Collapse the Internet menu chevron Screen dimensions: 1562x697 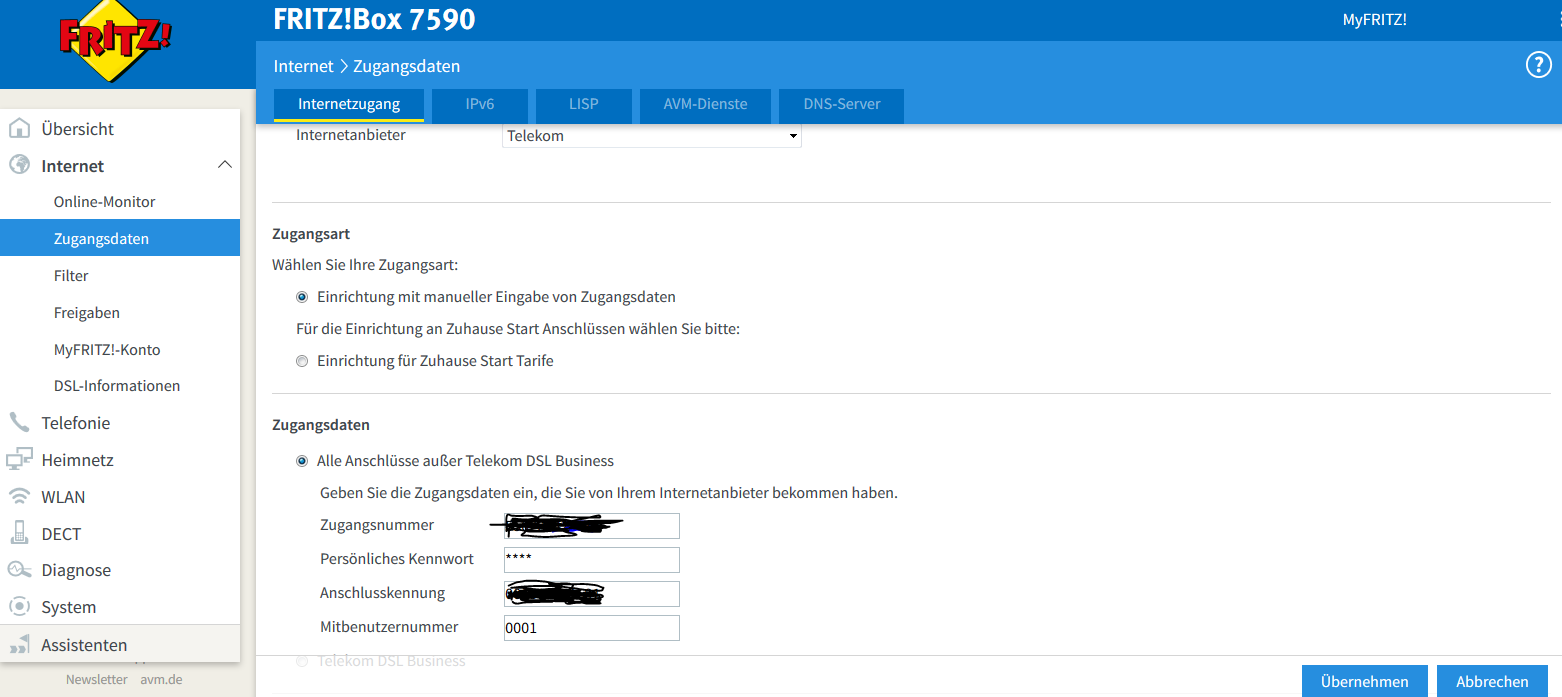[x=225, y=165]
